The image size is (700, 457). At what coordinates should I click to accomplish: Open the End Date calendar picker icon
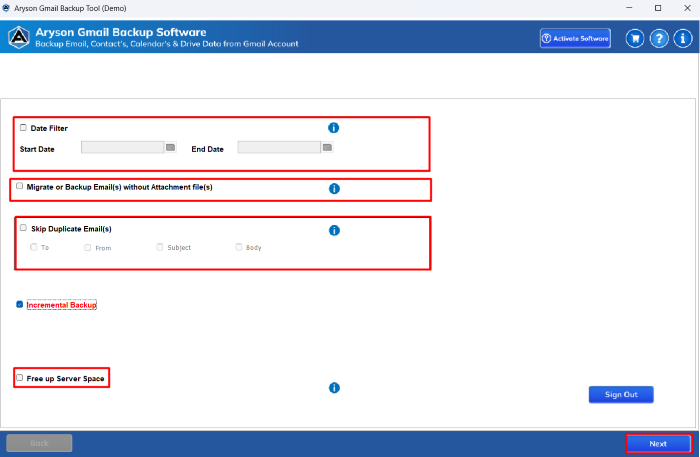tap(327, 147)
